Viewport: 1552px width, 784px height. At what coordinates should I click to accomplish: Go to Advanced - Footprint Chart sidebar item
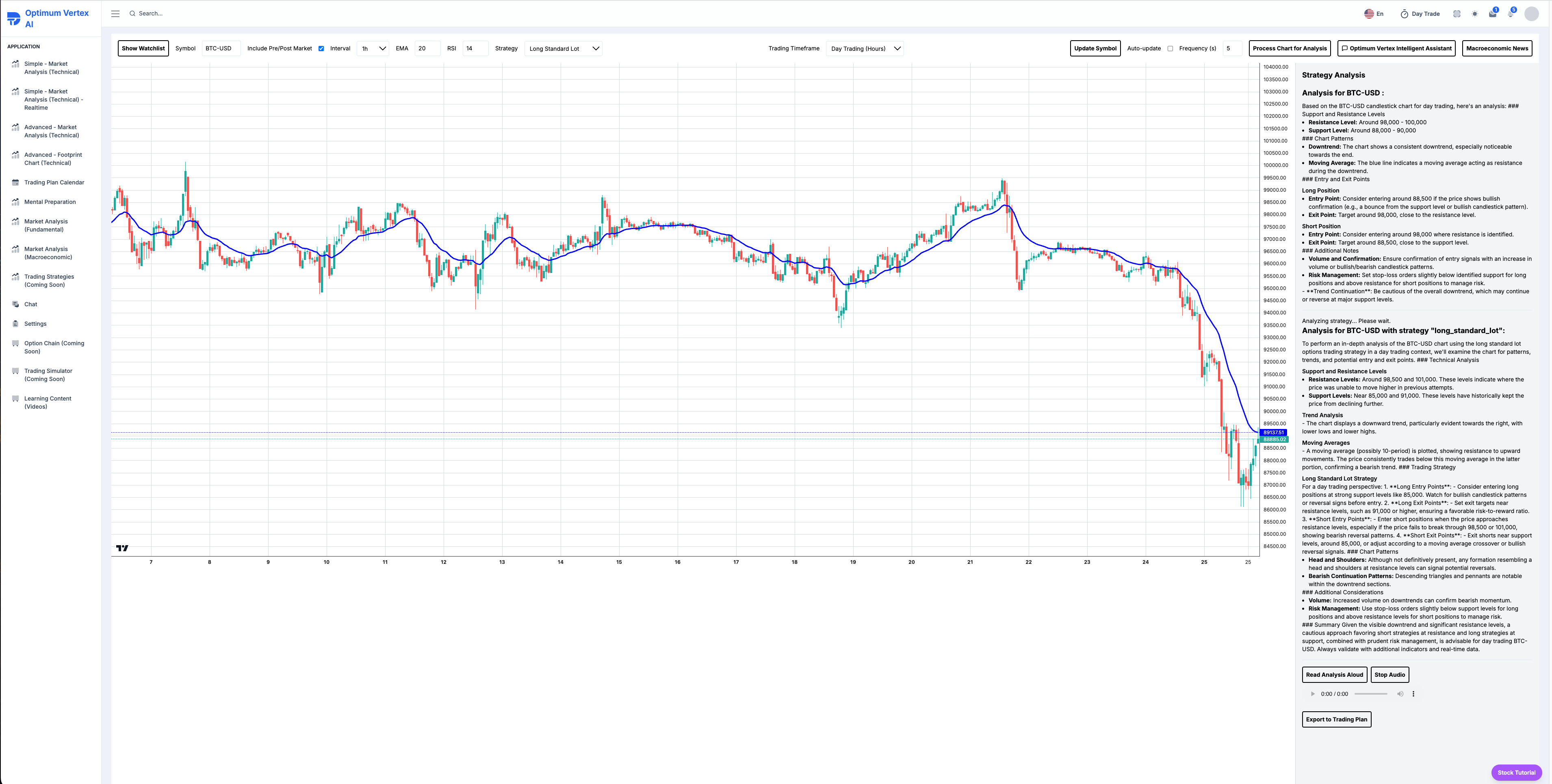(x=53, y=158)
